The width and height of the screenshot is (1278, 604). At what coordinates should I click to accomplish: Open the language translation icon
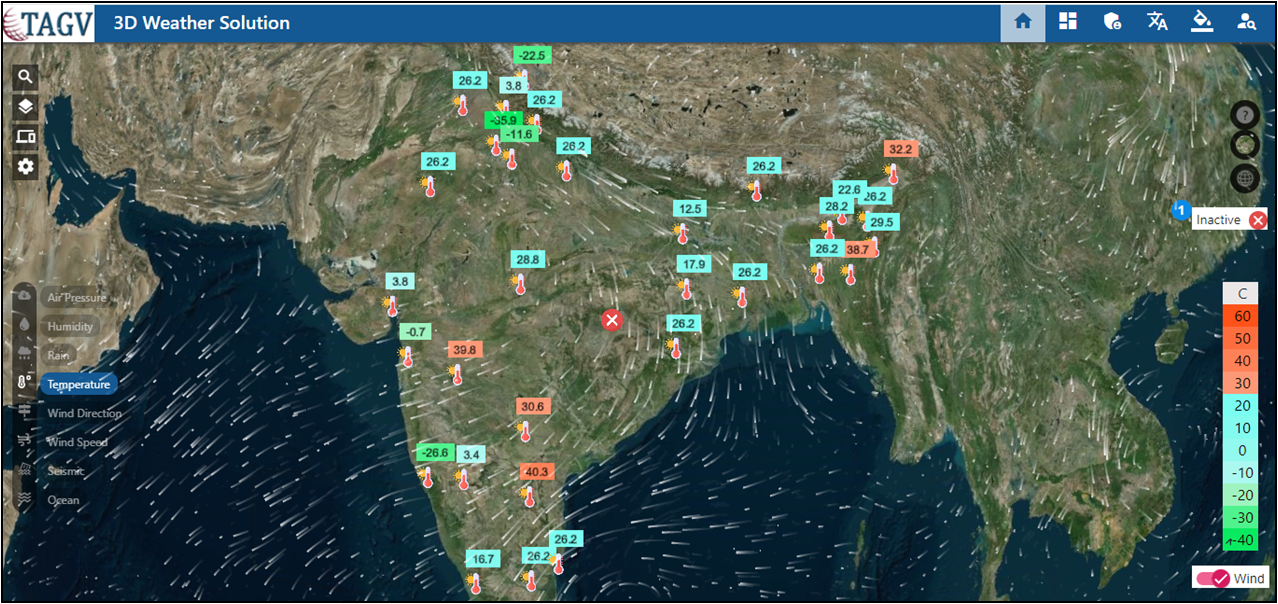pos(1157,22)
